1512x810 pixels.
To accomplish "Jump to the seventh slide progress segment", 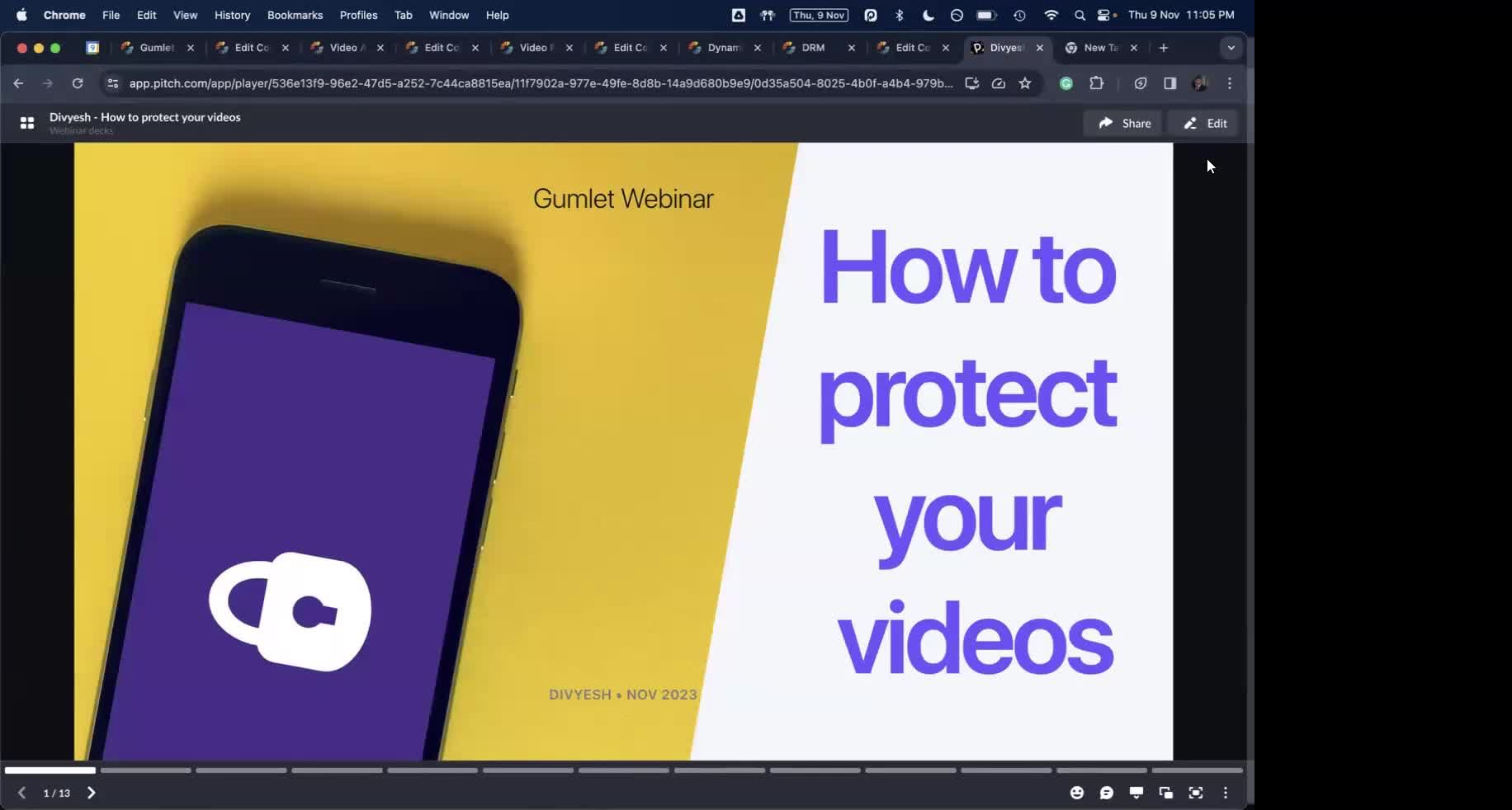I will 624,770.
